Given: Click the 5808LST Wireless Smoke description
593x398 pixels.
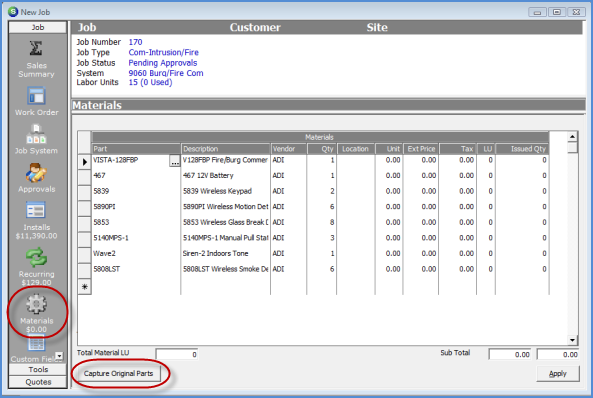Looking at the screenshot, I should click(226, 269).
